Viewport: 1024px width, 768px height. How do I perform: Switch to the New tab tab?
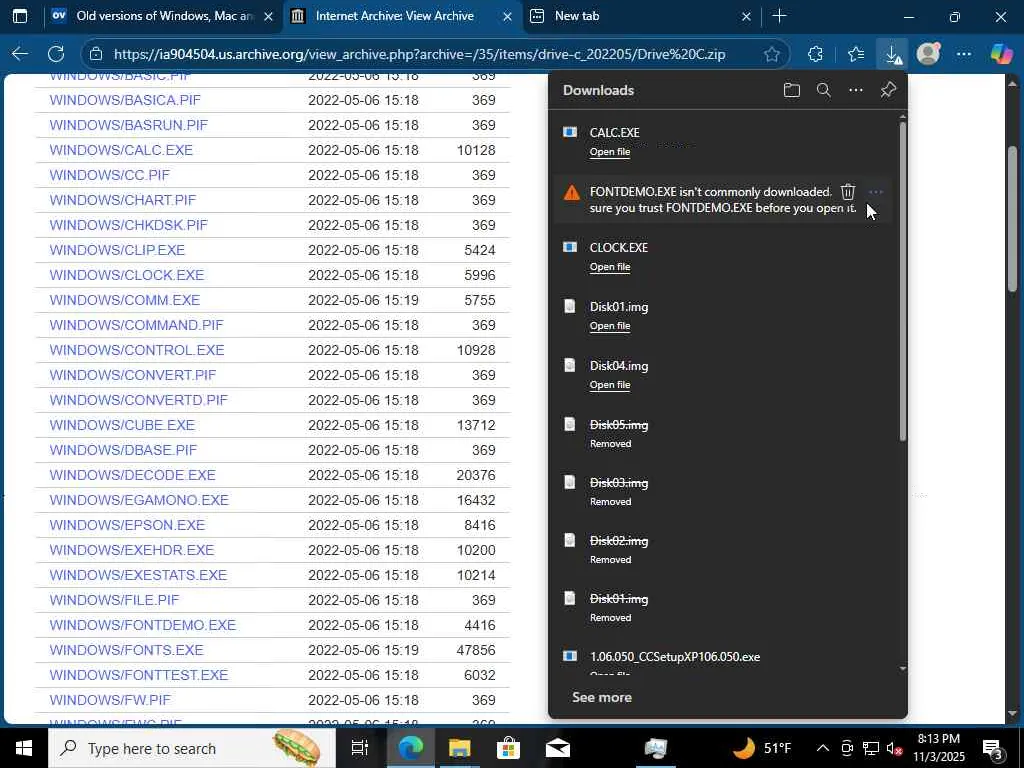click(x=642, y=16)
